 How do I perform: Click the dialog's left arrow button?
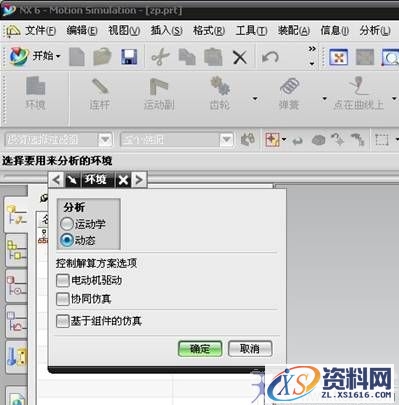pos(56,180)
